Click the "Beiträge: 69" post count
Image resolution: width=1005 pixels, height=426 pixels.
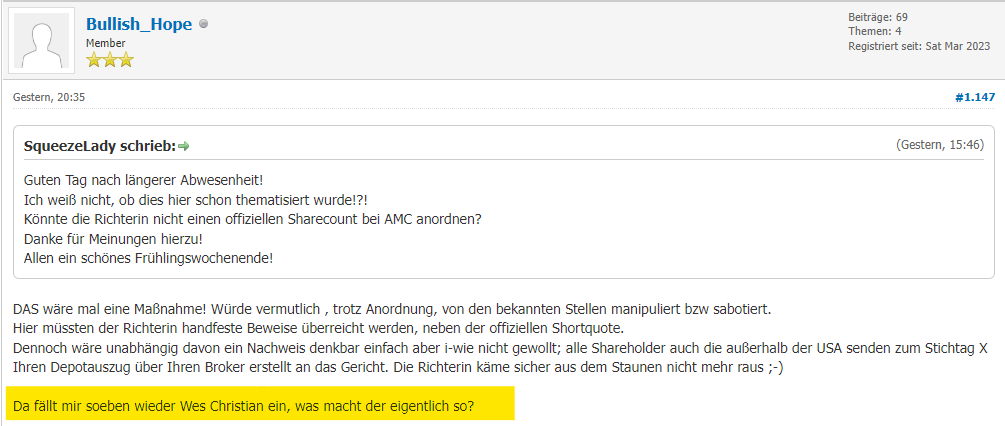[x=877, y=17]
